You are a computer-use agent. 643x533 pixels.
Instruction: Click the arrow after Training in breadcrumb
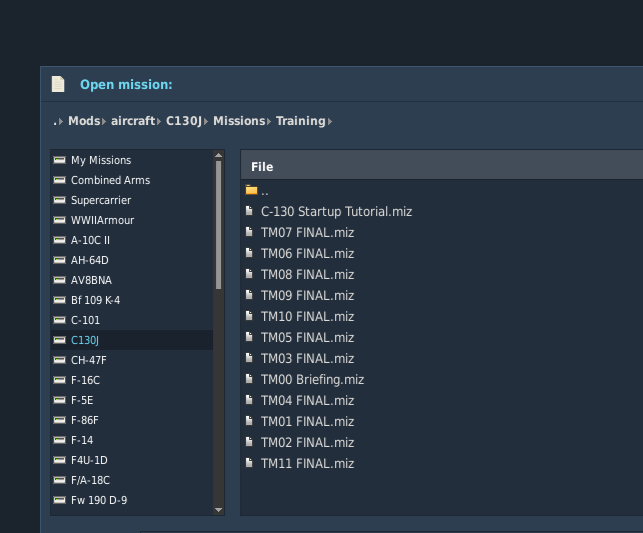point(330,121)
